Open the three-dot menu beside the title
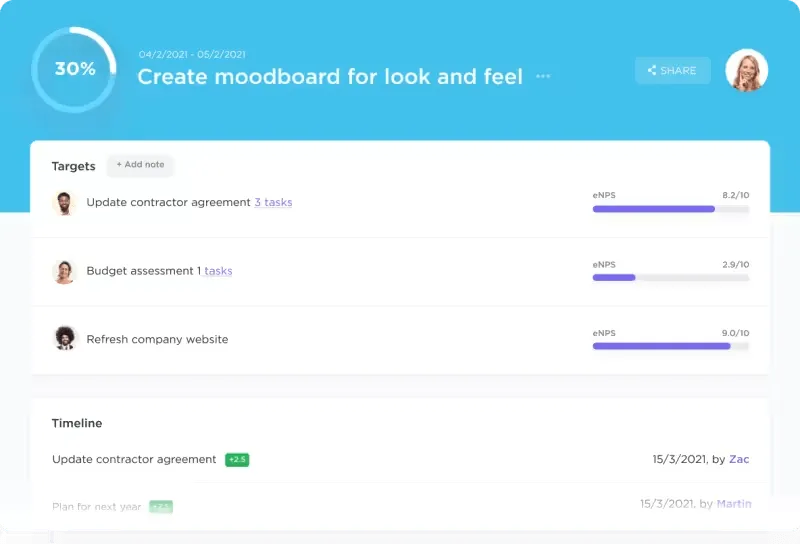The width and height of the screenshot is (800, 544). (x=543, y=77)
